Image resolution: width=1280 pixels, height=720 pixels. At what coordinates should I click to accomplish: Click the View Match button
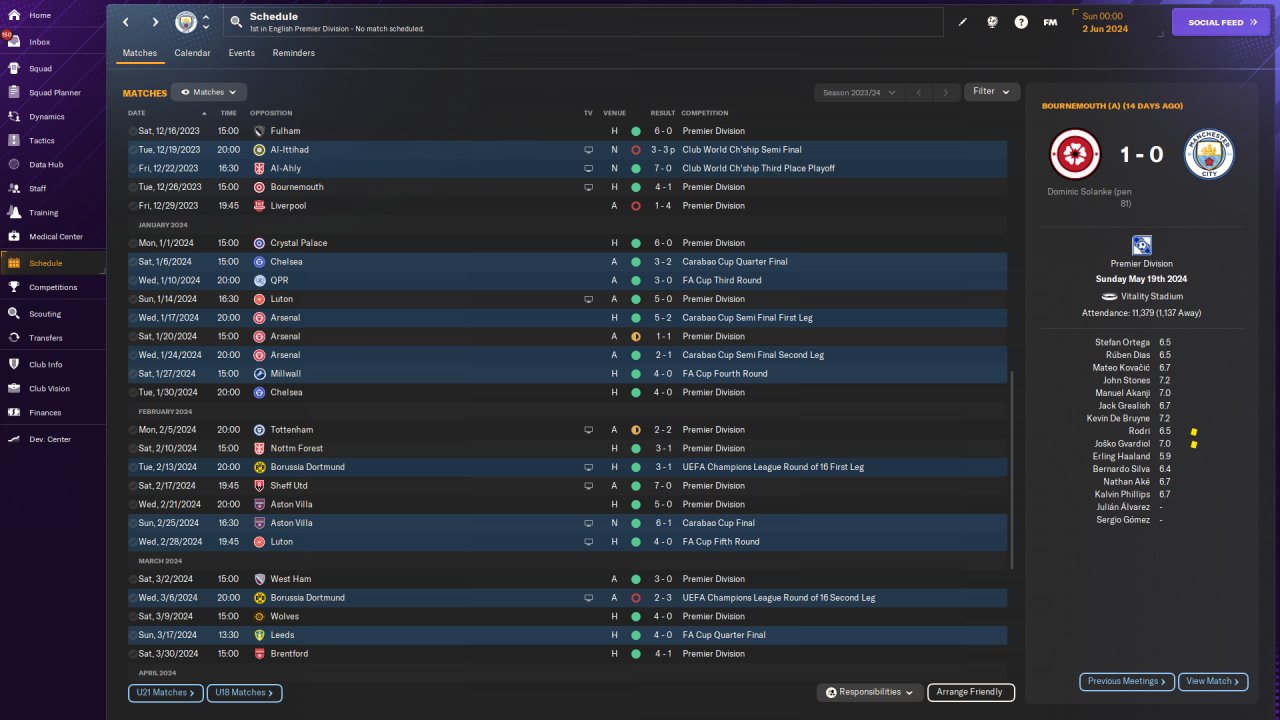pos(1213,681)
